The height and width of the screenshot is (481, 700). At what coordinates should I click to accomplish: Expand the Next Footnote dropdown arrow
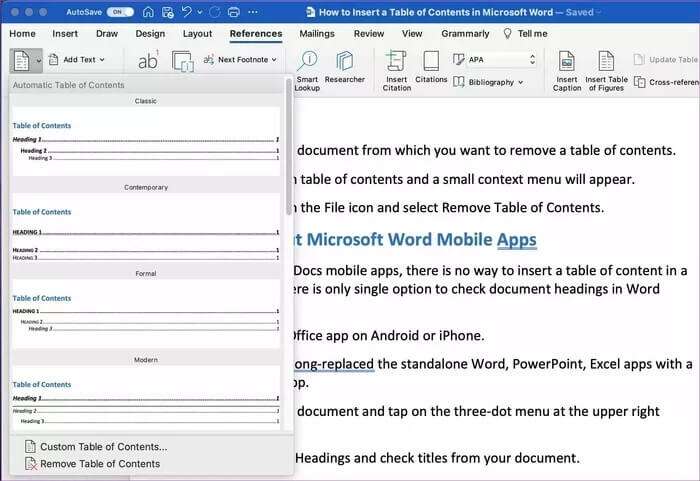click(x=274, y=59)
